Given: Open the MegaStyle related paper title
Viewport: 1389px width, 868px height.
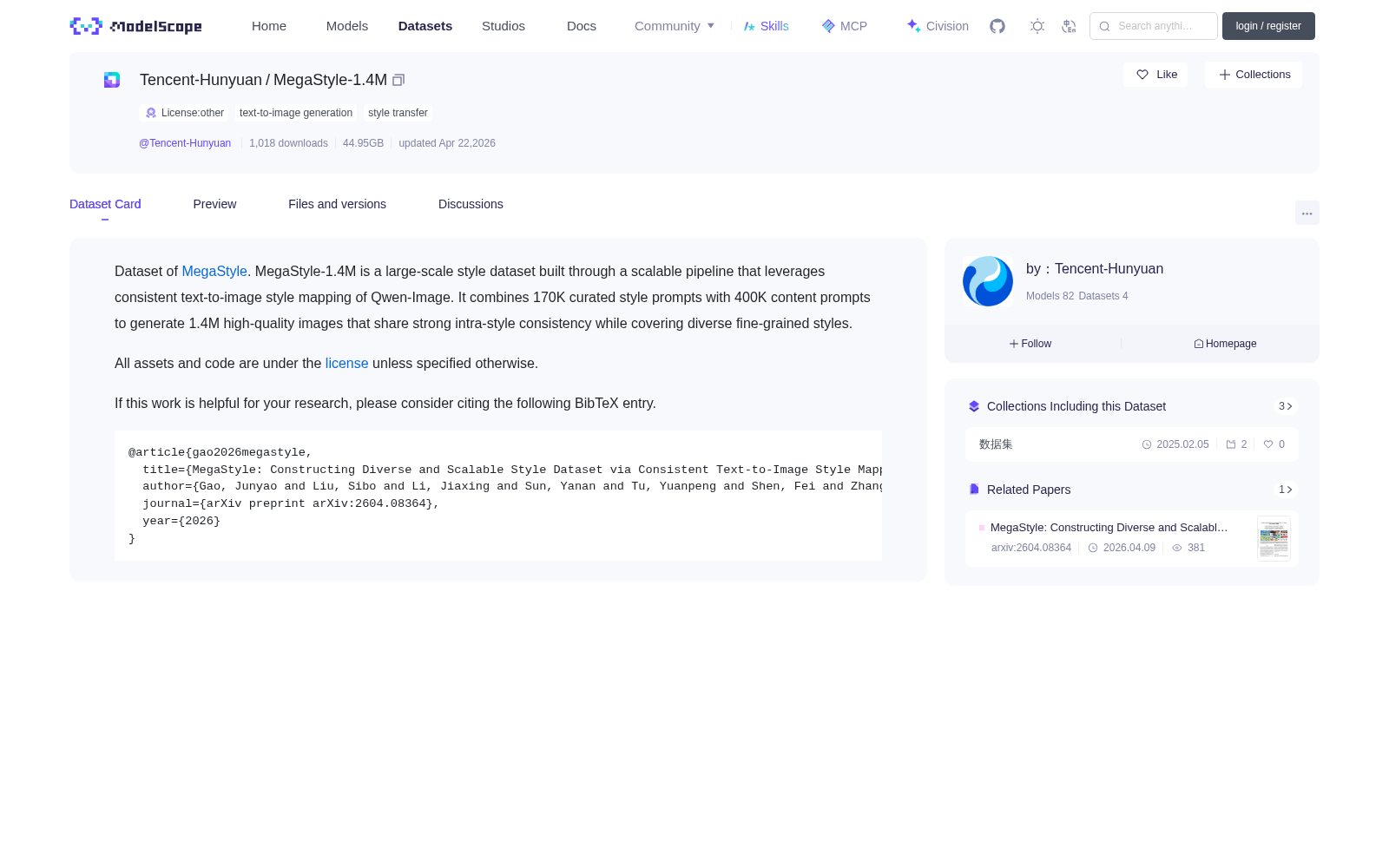Looking at the screenshot, I should pos(1109,528).
